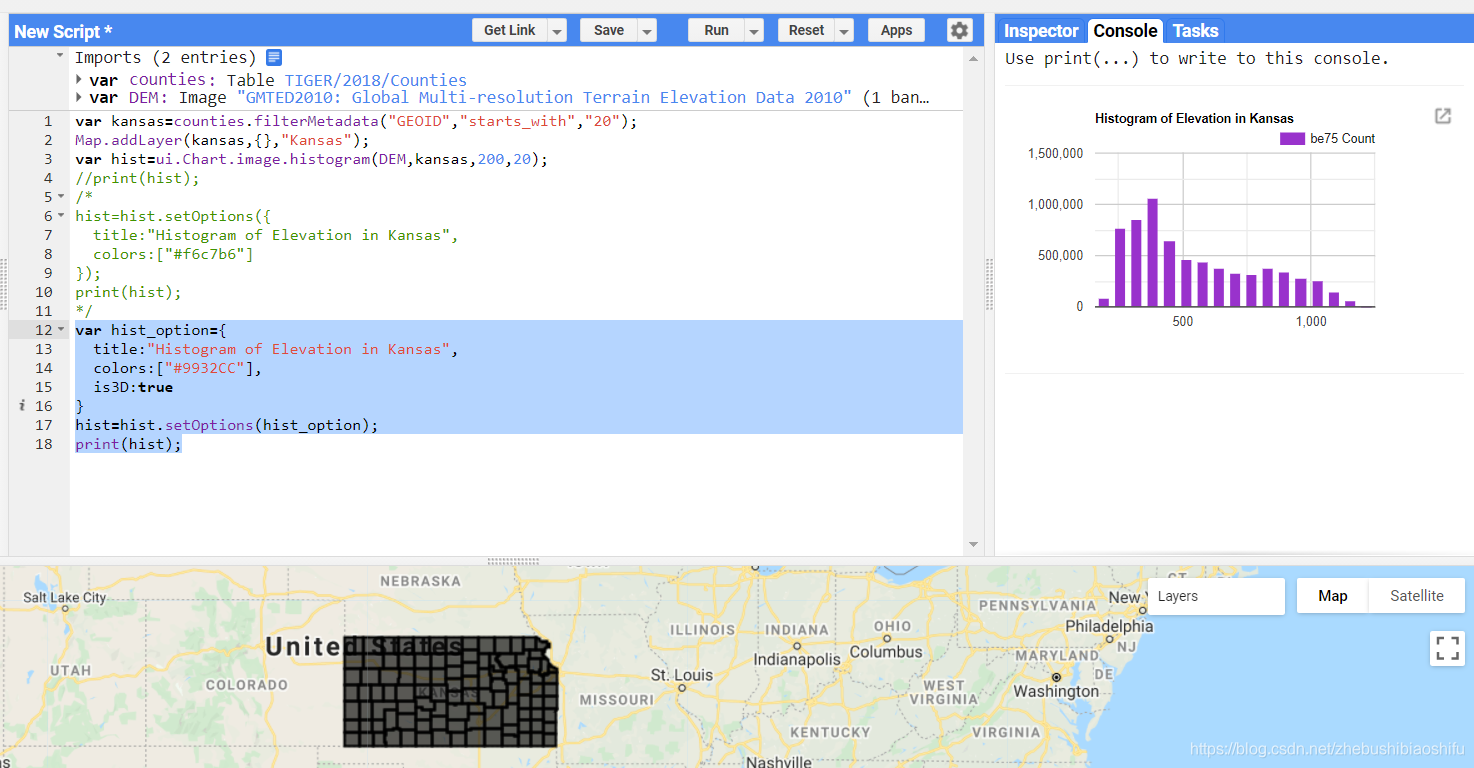Fold the comment block at line 5
This screenshot has height=768, width=1474.
(x=61, y=197)
